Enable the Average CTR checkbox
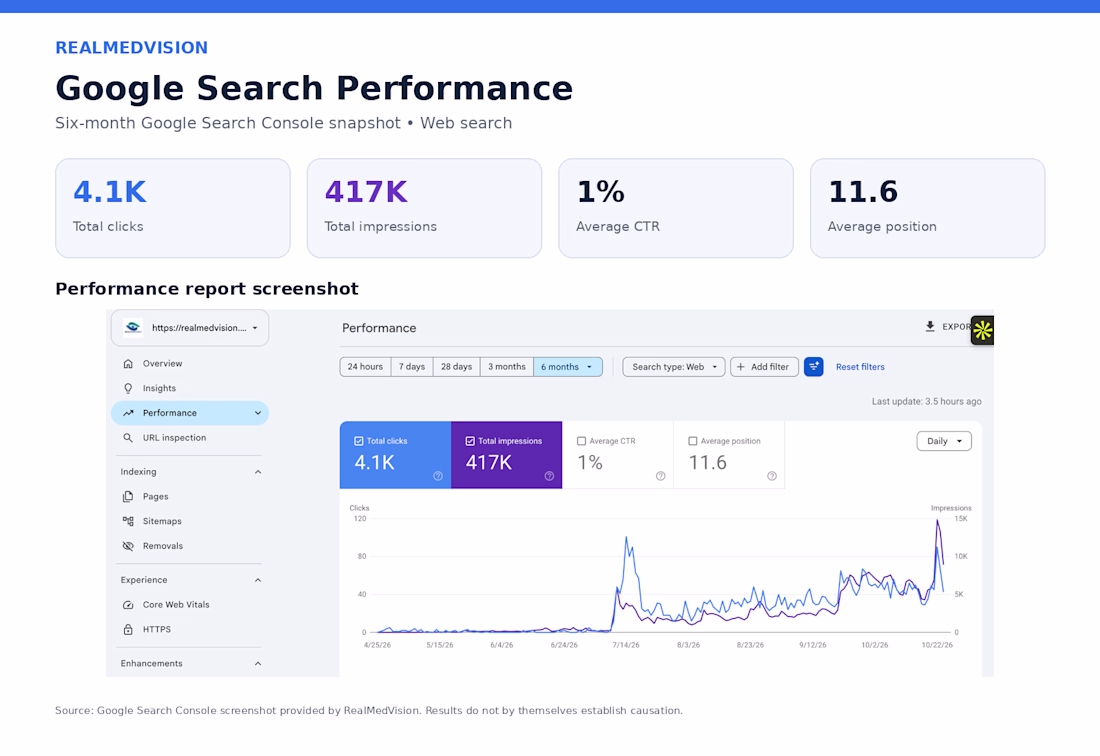1100x756 pixels. tap(581, 441)
